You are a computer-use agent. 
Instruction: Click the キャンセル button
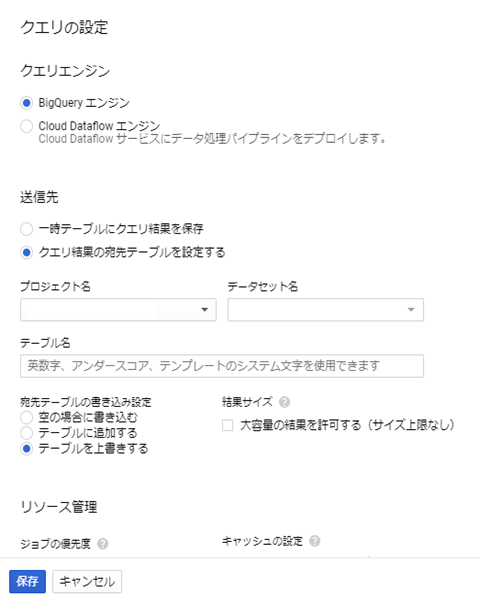click(87, 581)
